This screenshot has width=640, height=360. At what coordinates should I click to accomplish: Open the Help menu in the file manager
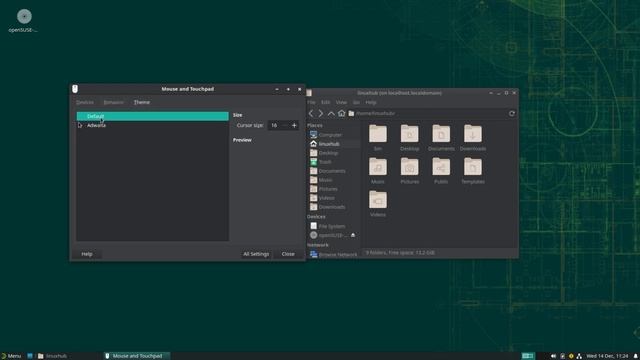(371, 102)
